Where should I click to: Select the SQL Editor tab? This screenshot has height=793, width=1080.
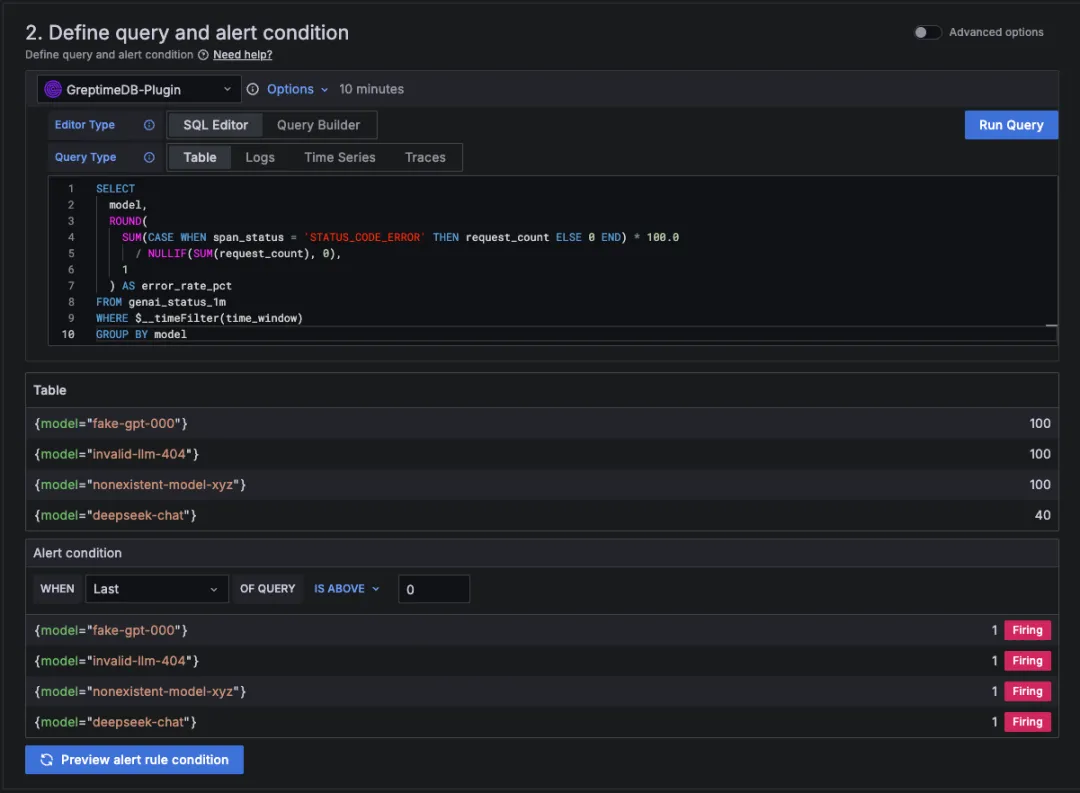(x=216, y=125)
